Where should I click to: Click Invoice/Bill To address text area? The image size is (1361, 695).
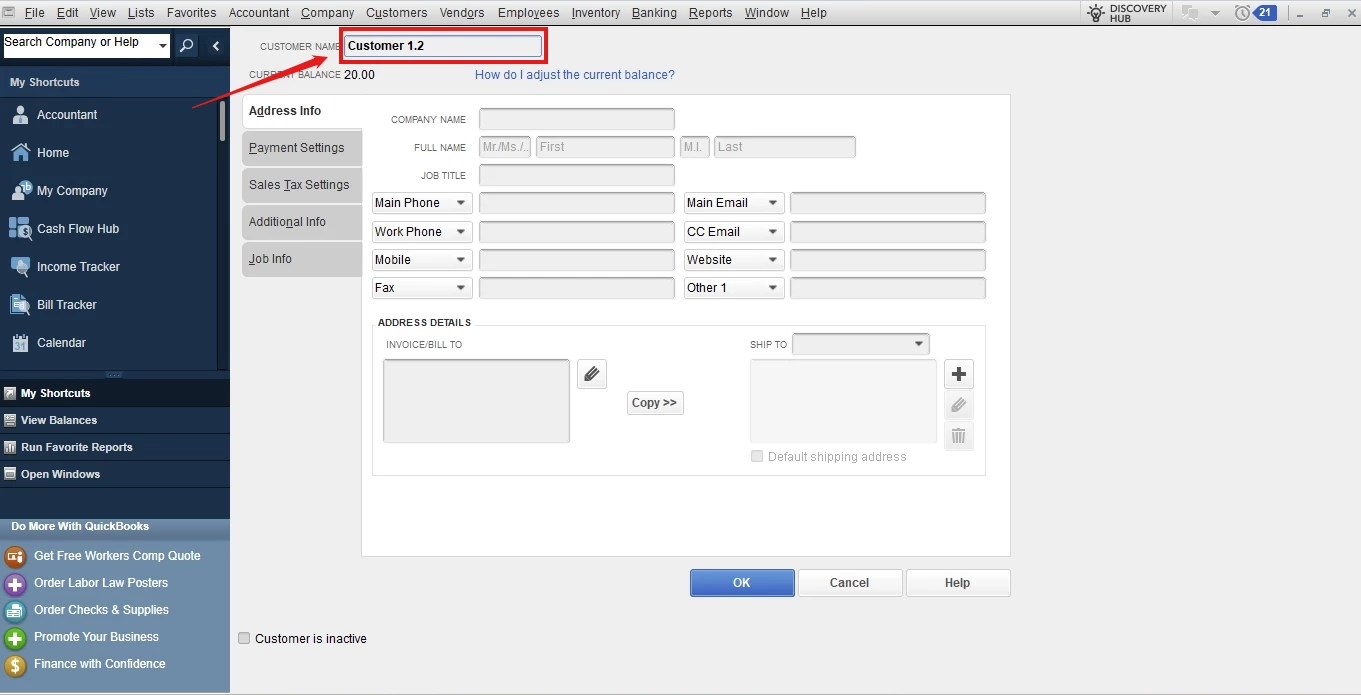[x=476, y=401]
